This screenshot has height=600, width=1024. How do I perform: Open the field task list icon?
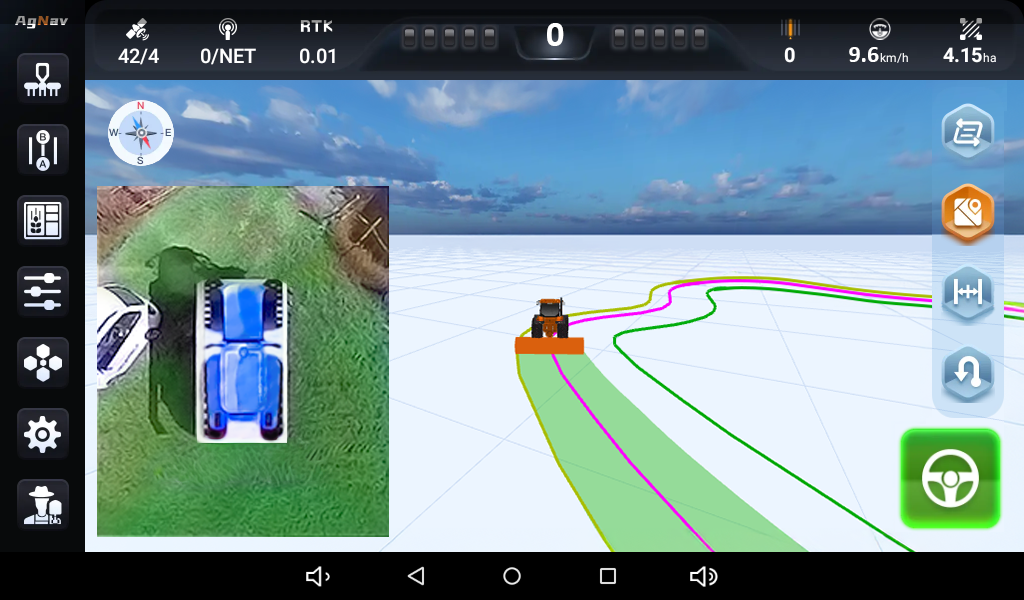pyautogui.click(x=42, y=220)
